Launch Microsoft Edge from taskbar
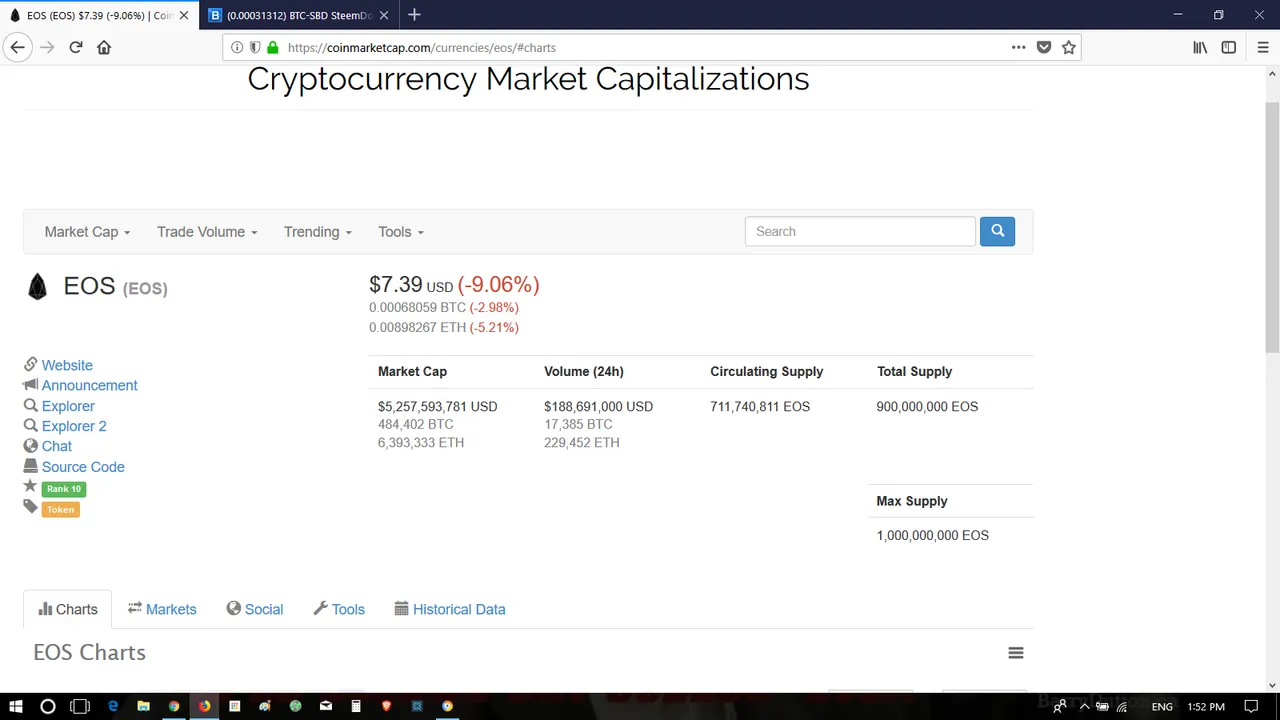1280x720 pixels. pos(113,706)
